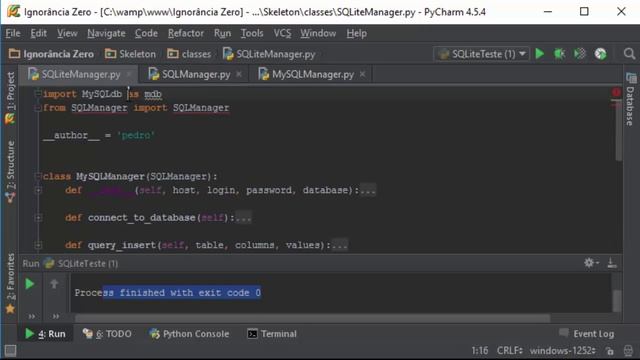The image size is (640, 360).
Task: Show more Run panel actions under play button
Action: [x=31, y=316]
